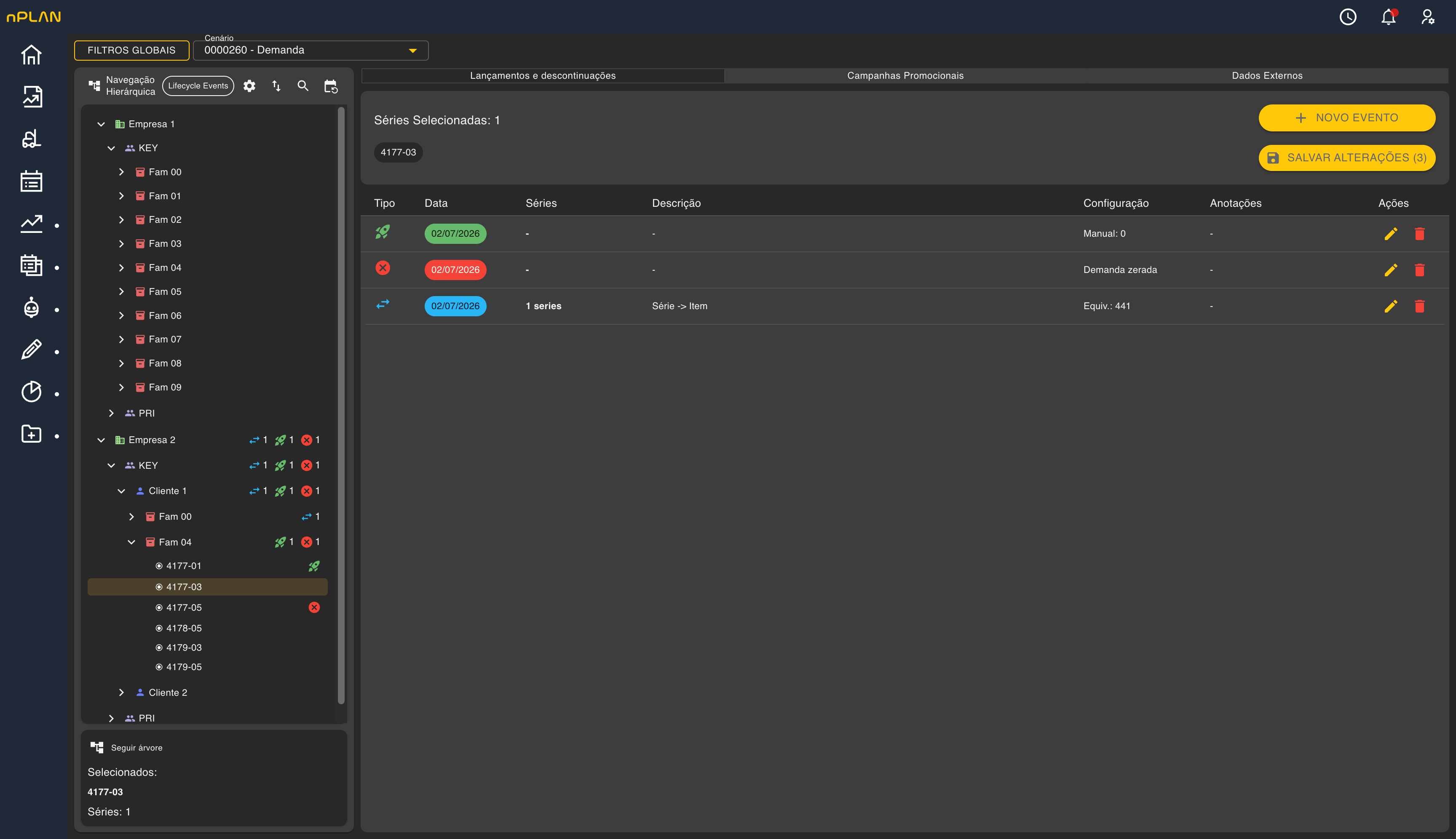Toggle the Lifecycle Events chip
Image resolution: width=1456 pixels, height=839 pixels.
pyautogui.click(x=198, y=86)
